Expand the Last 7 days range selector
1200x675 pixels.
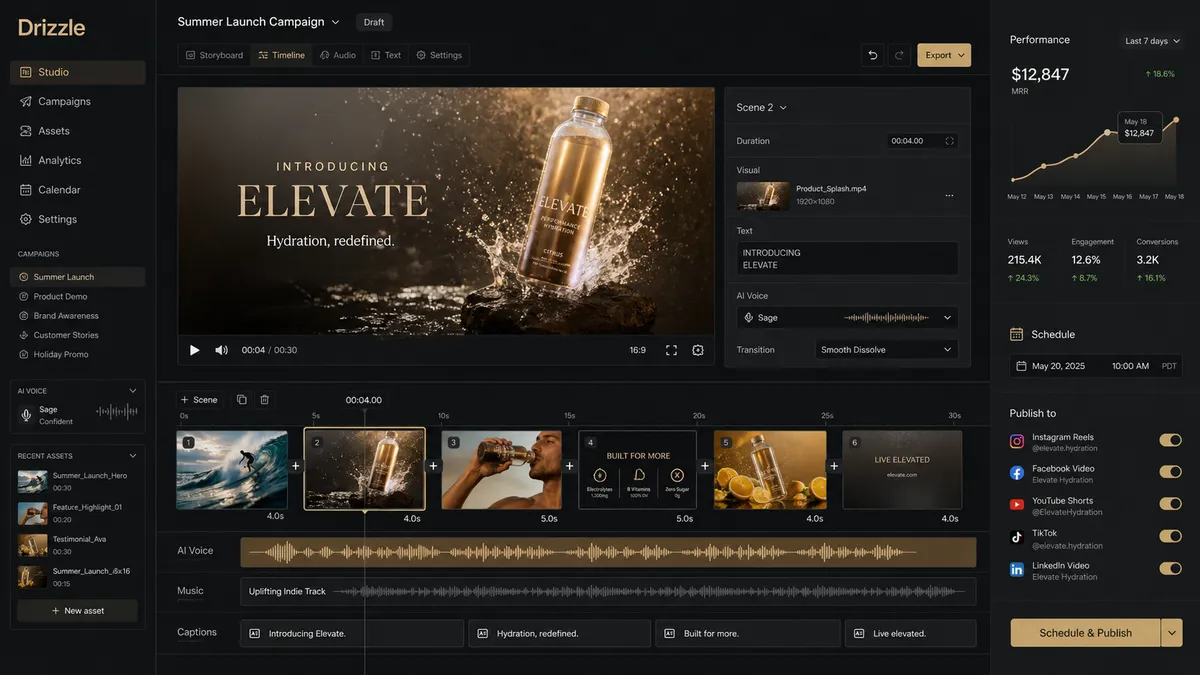[x=1152, y=41]
